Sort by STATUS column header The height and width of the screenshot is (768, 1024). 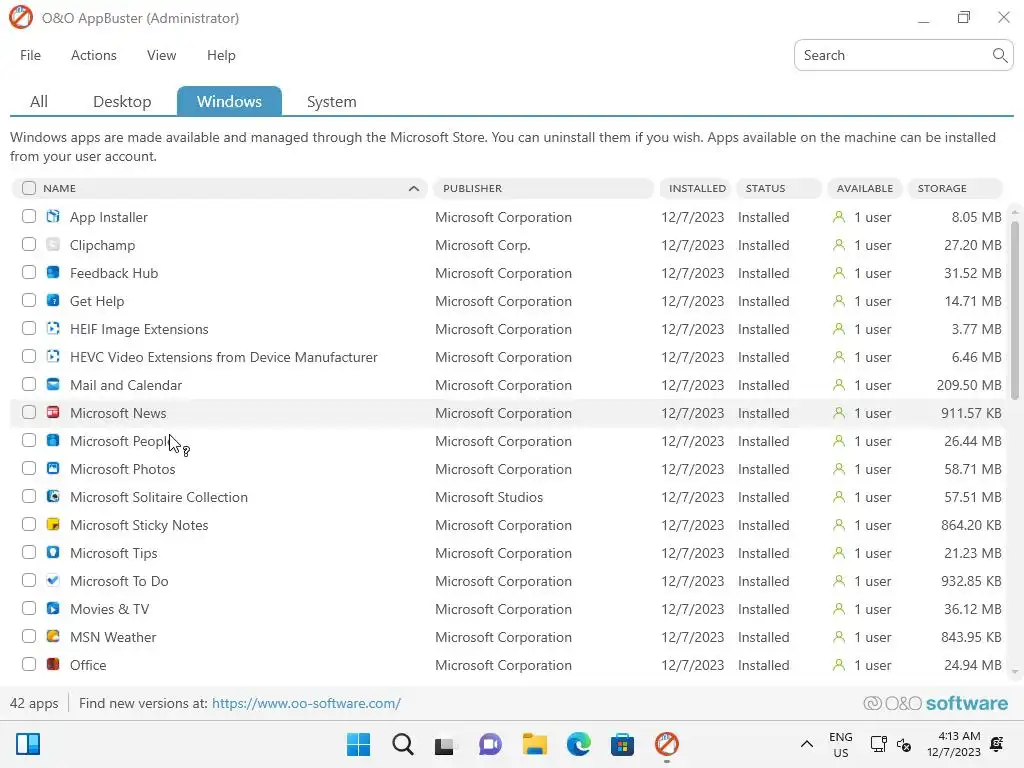(x=778, y=188)
